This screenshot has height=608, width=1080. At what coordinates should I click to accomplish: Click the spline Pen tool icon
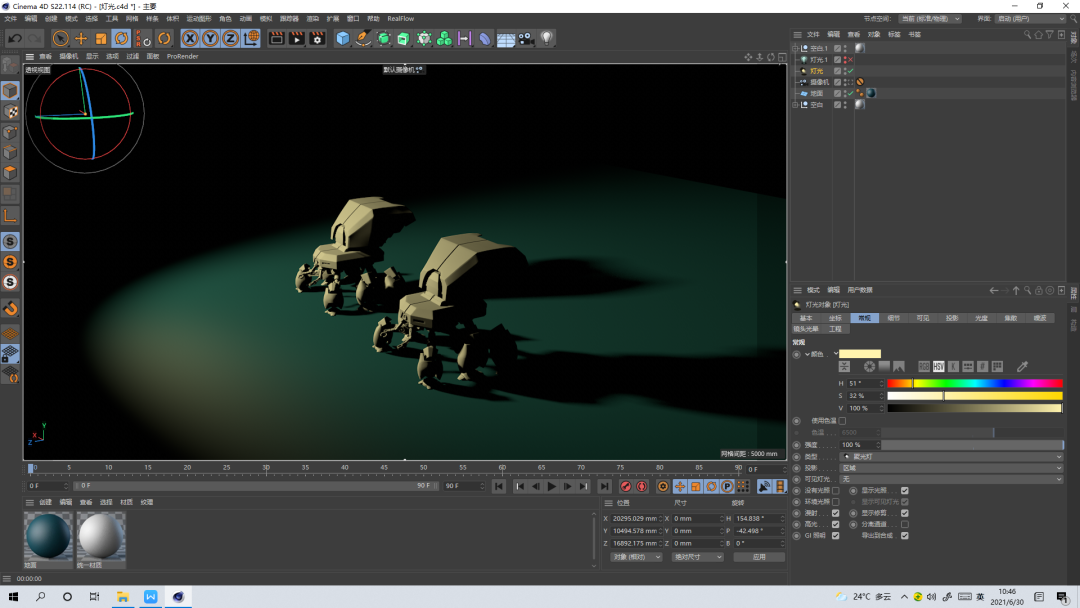coord(363,39)
